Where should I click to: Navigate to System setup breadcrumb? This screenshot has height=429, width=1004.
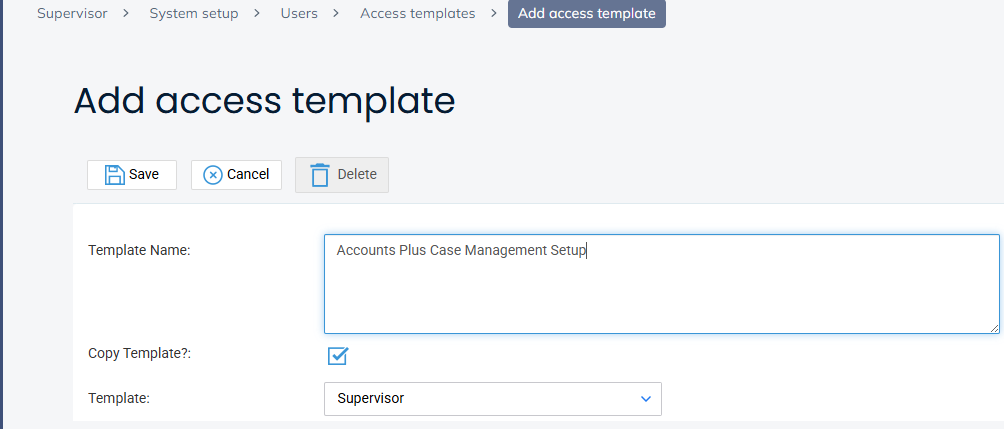[194, 14]
